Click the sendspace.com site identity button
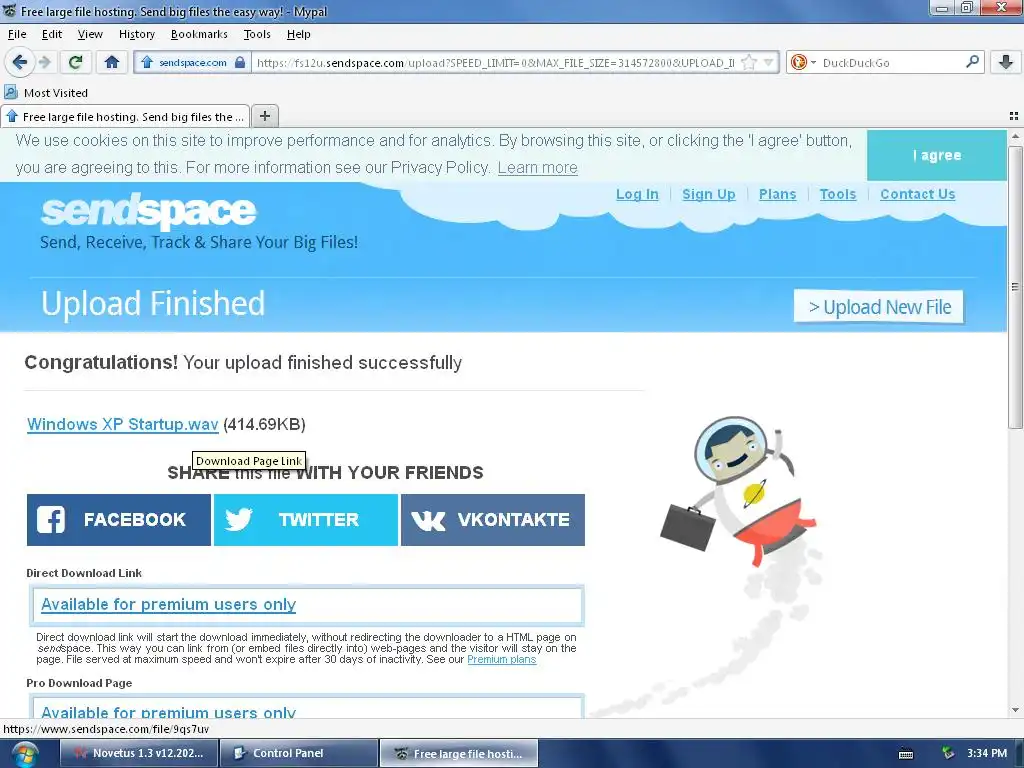Image resolution: width=1024 pixels, height=768 pixels. point(193,63)
